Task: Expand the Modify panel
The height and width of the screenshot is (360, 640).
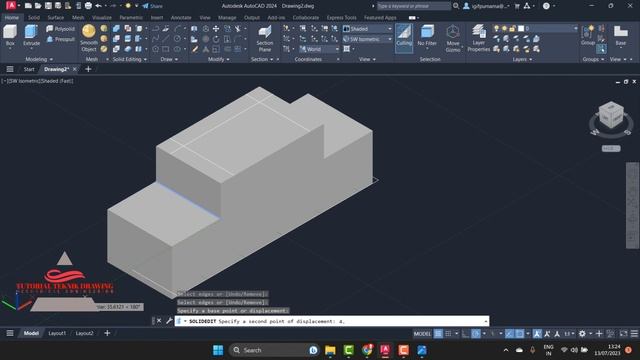Action: 218,59
